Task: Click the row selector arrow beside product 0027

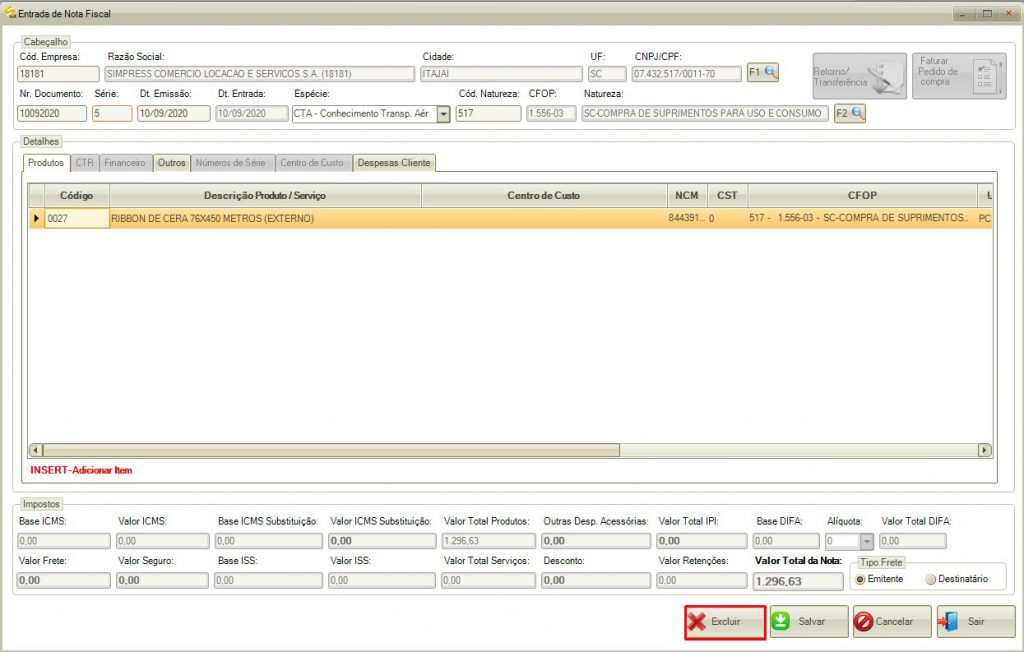Action: tap(38, 216)
